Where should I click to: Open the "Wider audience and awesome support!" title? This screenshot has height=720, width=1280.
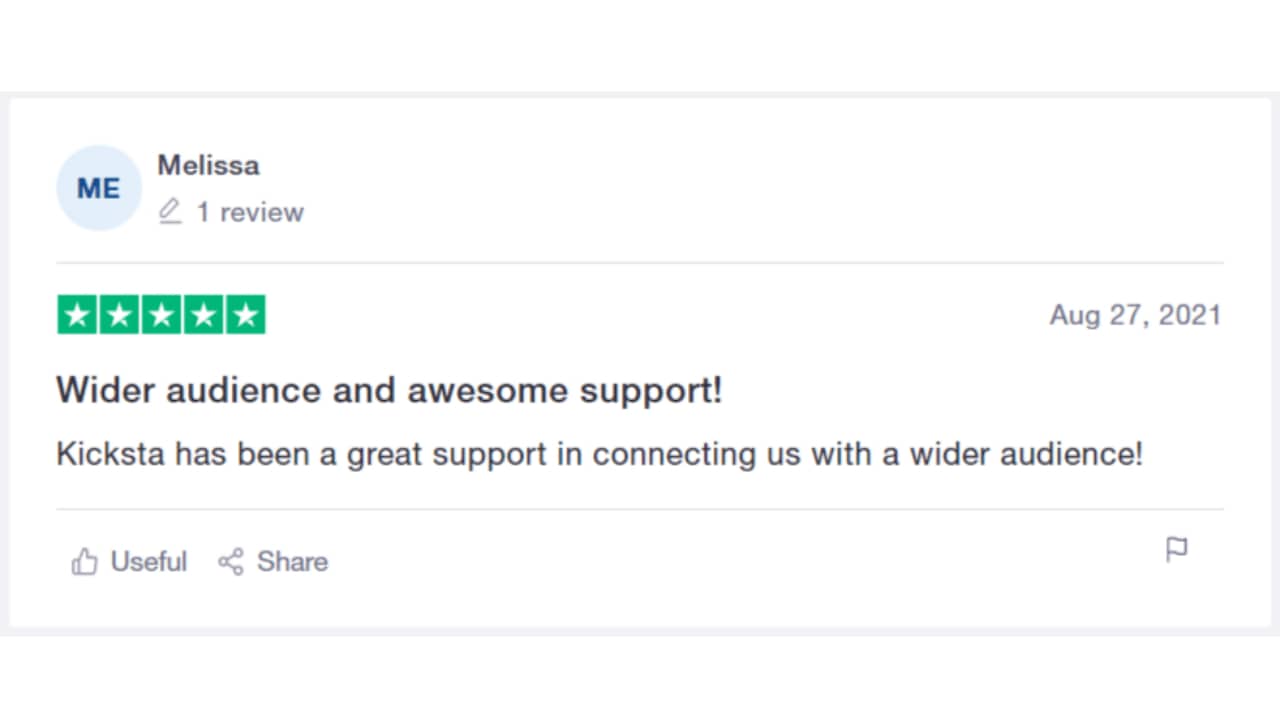click(x=389, y=390)
